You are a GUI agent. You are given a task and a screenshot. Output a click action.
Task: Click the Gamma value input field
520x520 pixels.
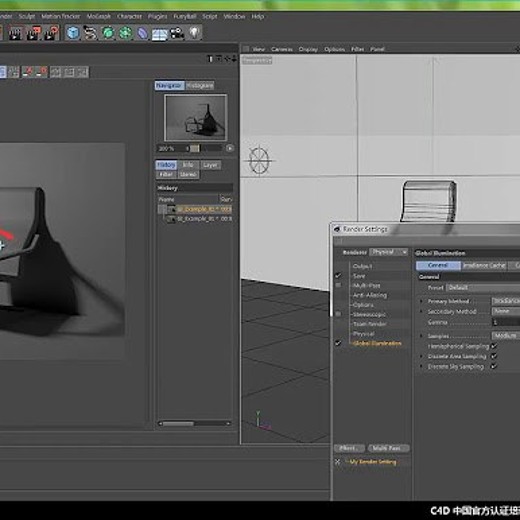pos(506,322)
